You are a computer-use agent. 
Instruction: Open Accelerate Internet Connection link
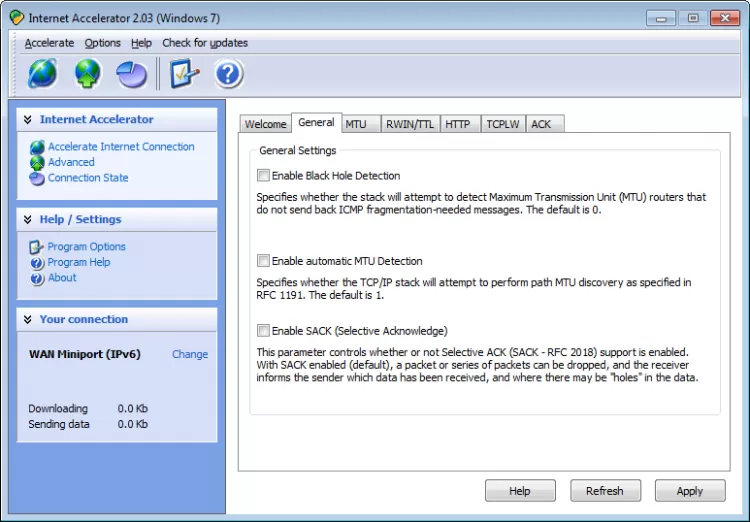coord(121,147)
